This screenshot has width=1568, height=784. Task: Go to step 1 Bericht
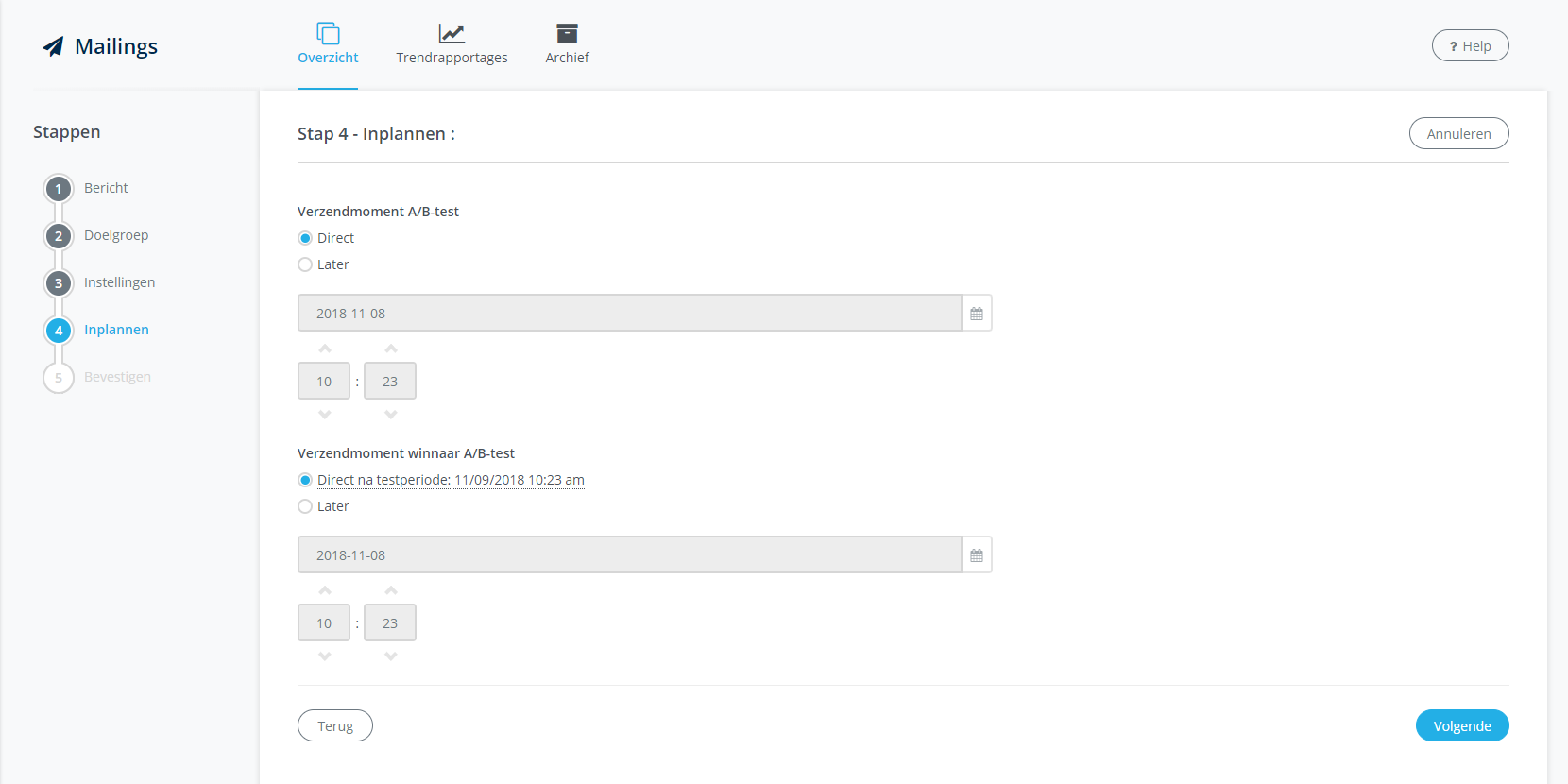click(87, 188)
